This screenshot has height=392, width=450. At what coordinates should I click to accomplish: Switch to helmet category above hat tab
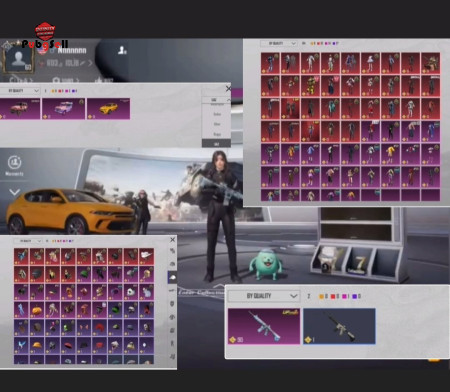(x=172, y=264)
